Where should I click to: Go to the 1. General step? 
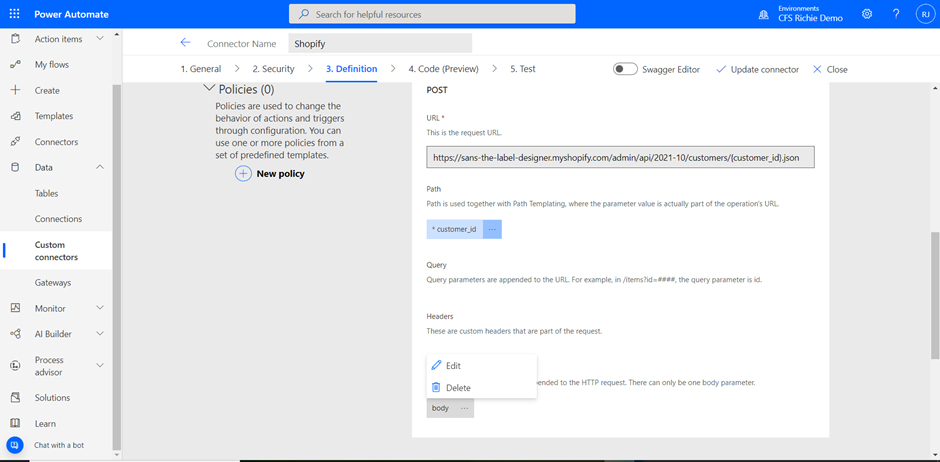pos(201,69)
